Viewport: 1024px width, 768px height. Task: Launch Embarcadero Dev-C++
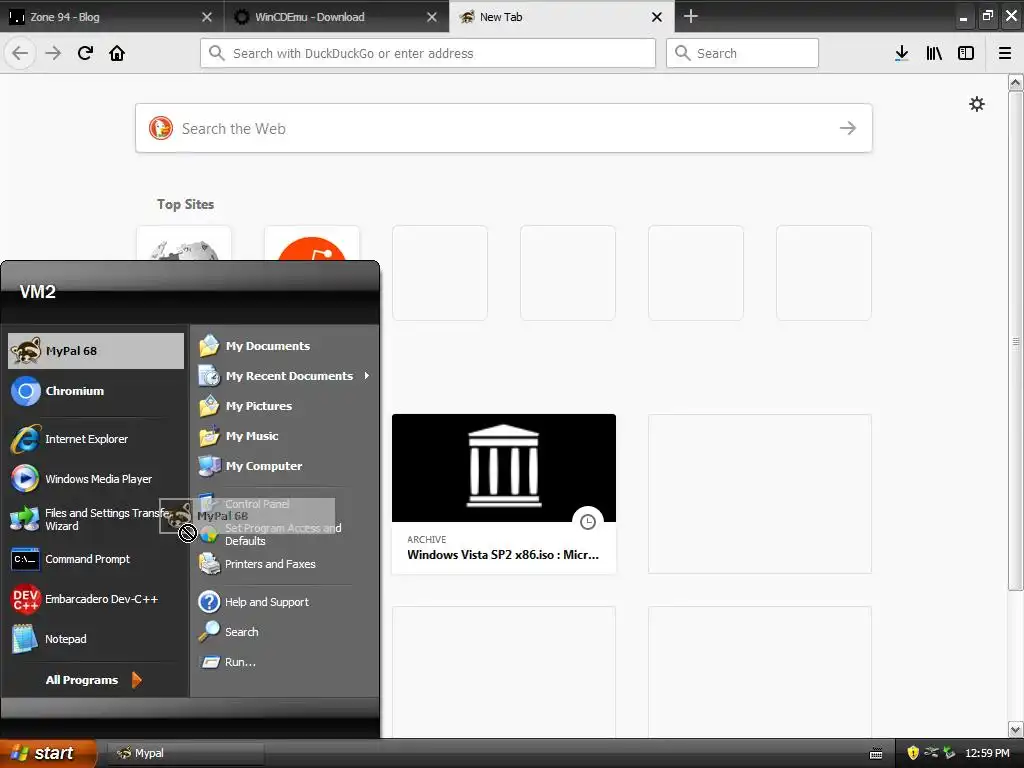96,599
